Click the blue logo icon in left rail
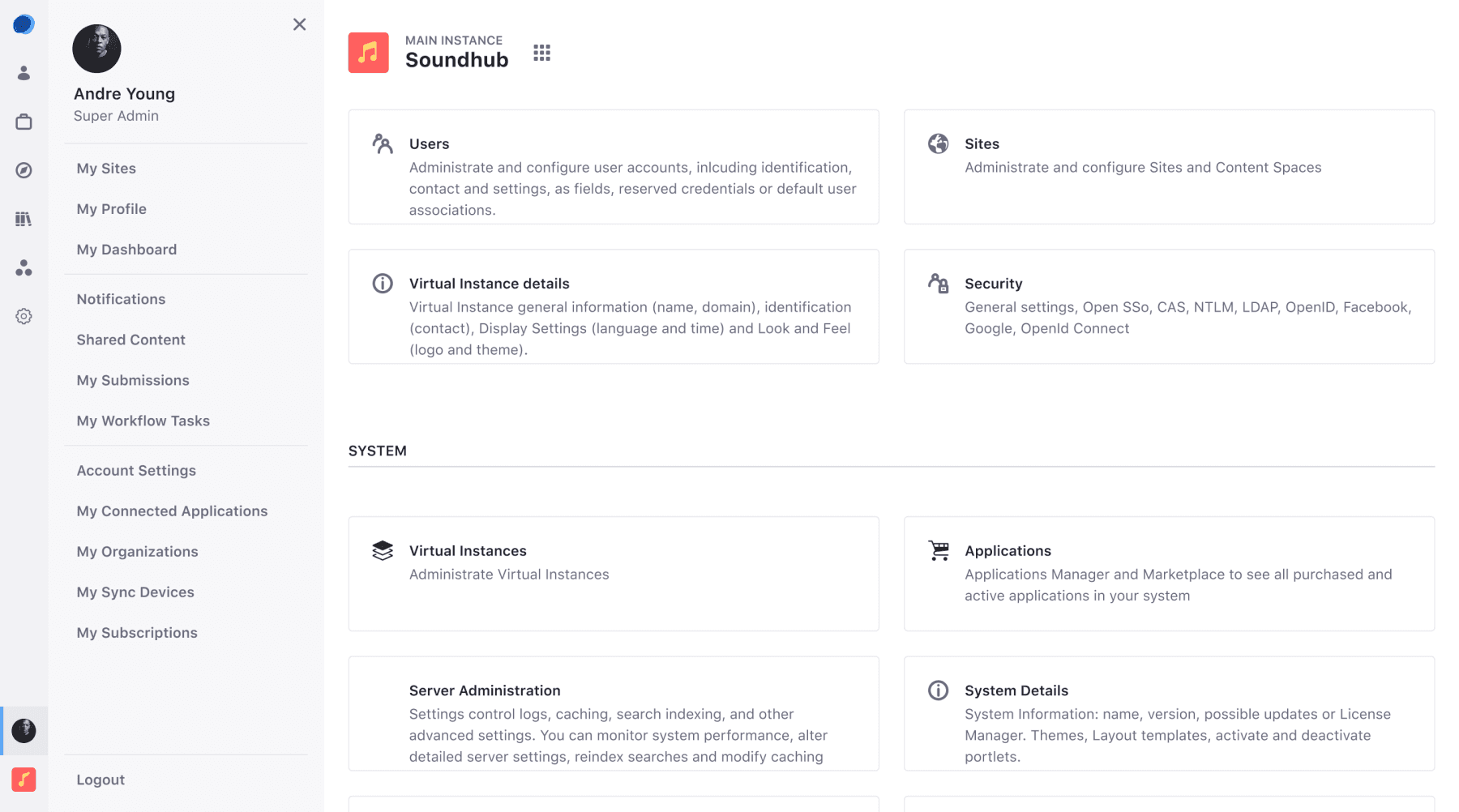Screen dimensions: 1459x812 (x=24, y=24)
